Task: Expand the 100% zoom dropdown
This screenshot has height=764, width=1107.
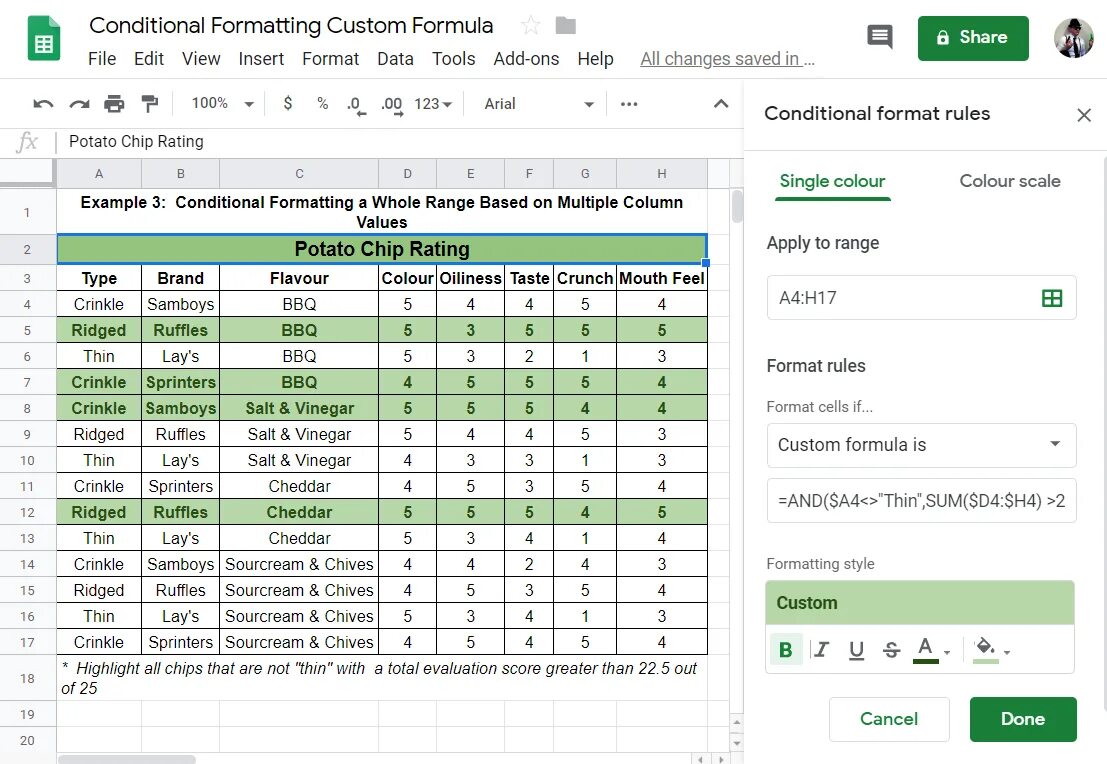Action: 222,104
